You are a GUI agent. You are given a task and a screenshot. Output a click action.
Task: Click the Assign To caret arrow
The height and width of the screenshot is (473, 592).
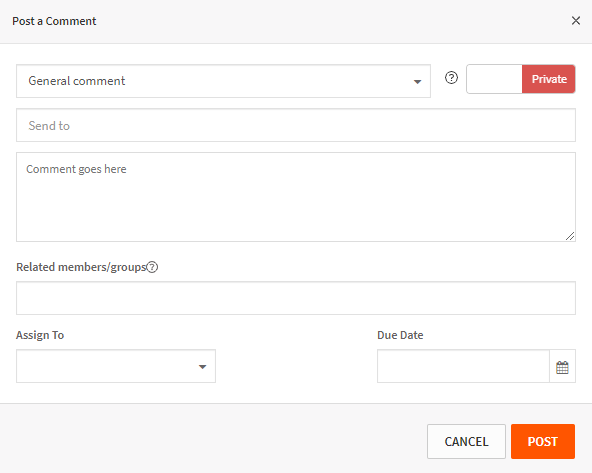point(202,367)
